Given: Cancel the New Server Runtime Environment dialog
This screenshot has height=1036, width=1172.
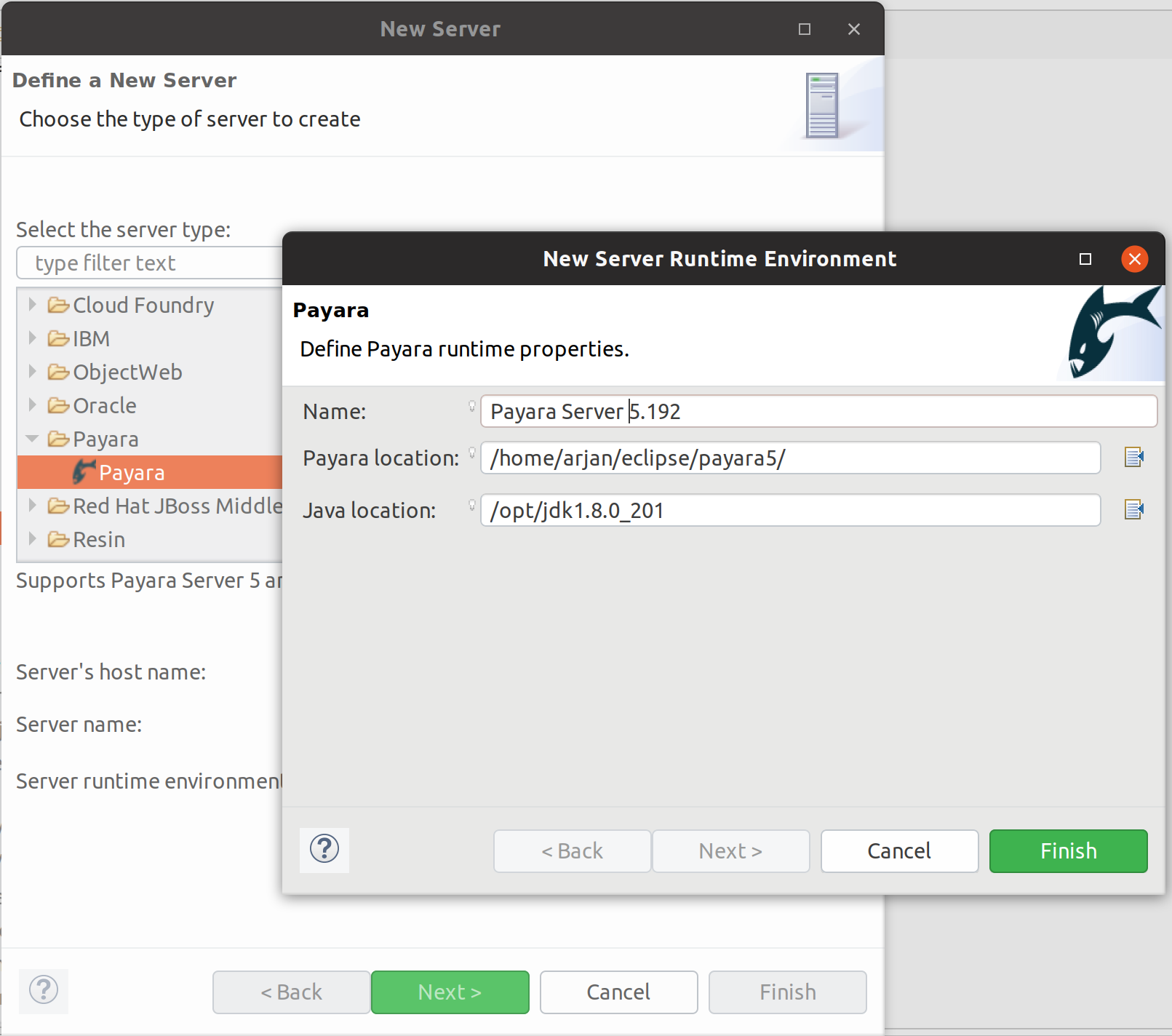Looking at the screenshot, I should click(899, 850).
